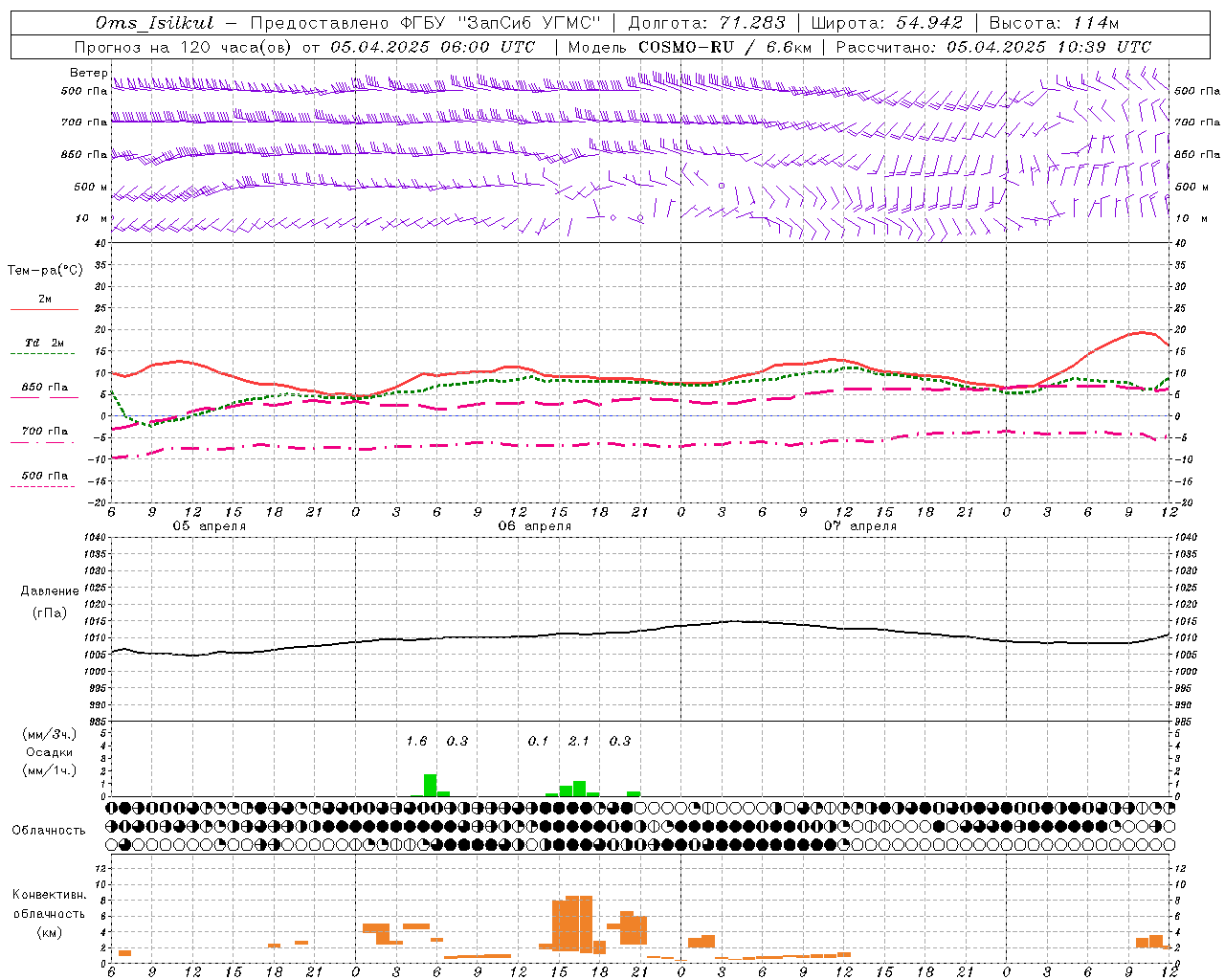
Task: Click the tallest green precipitation bar
Action: click(x=430, y=785)
